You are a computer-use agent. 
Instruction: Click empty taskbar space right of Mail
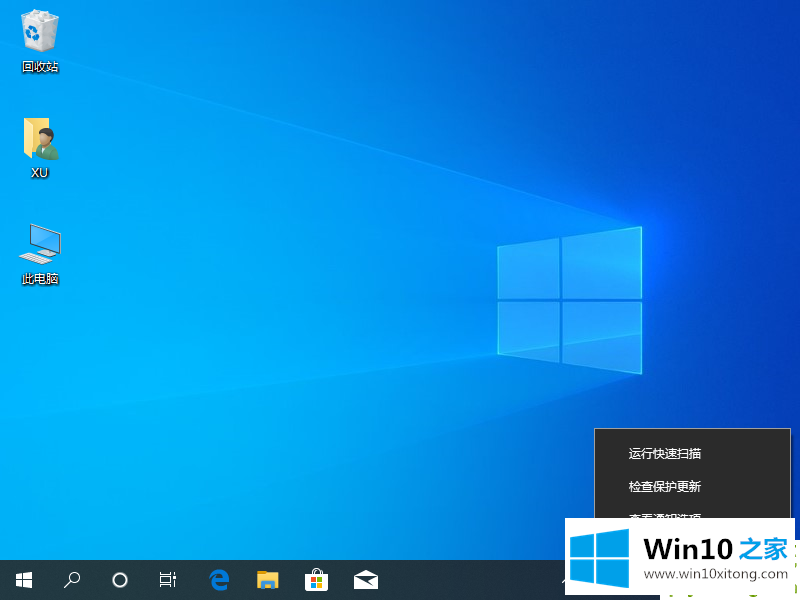[x=460, y=580]
